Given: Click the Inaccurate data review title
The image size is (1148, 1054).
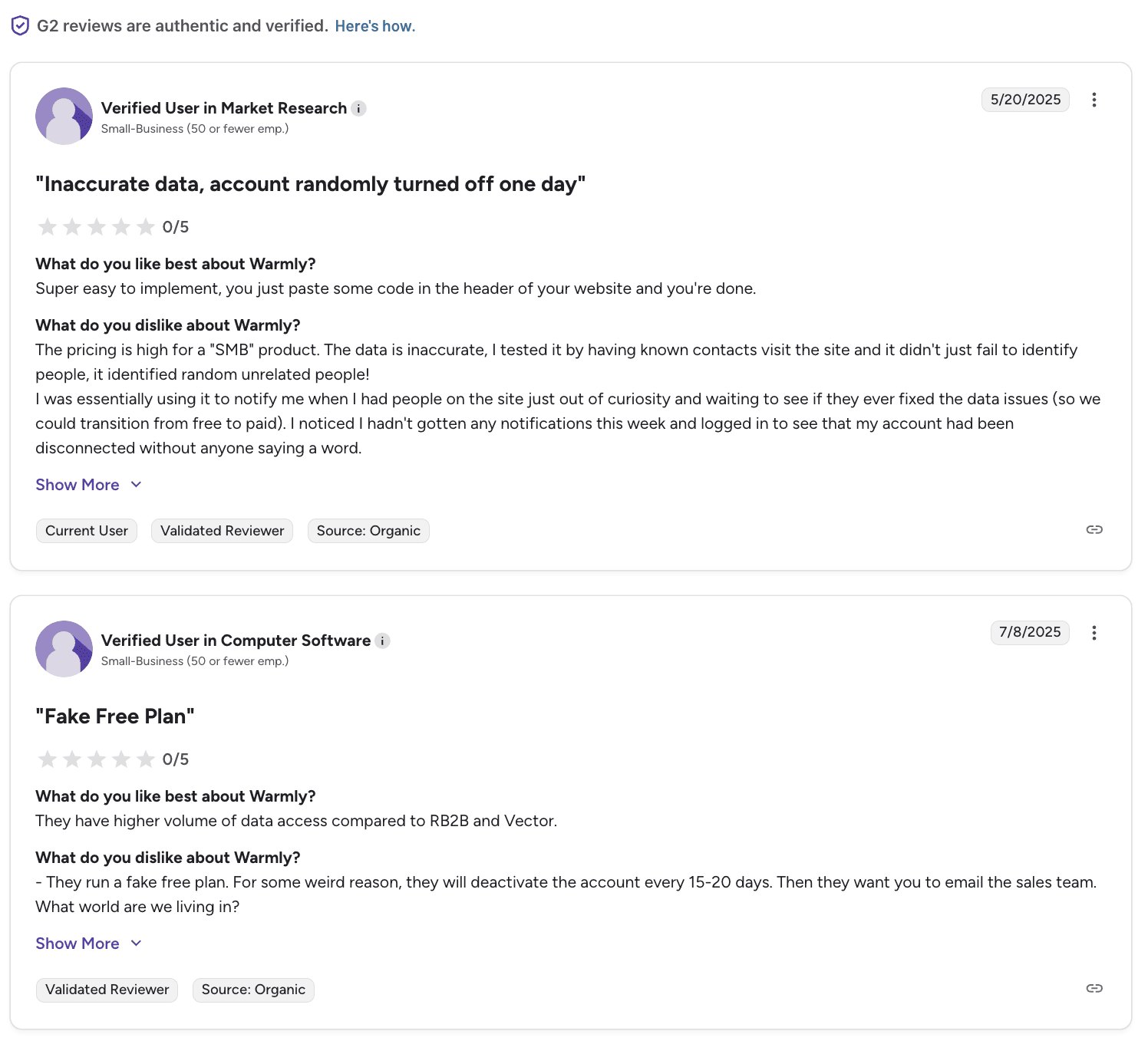Looking at the screenshot, I should pyautogui.click(x=310, y=184).
